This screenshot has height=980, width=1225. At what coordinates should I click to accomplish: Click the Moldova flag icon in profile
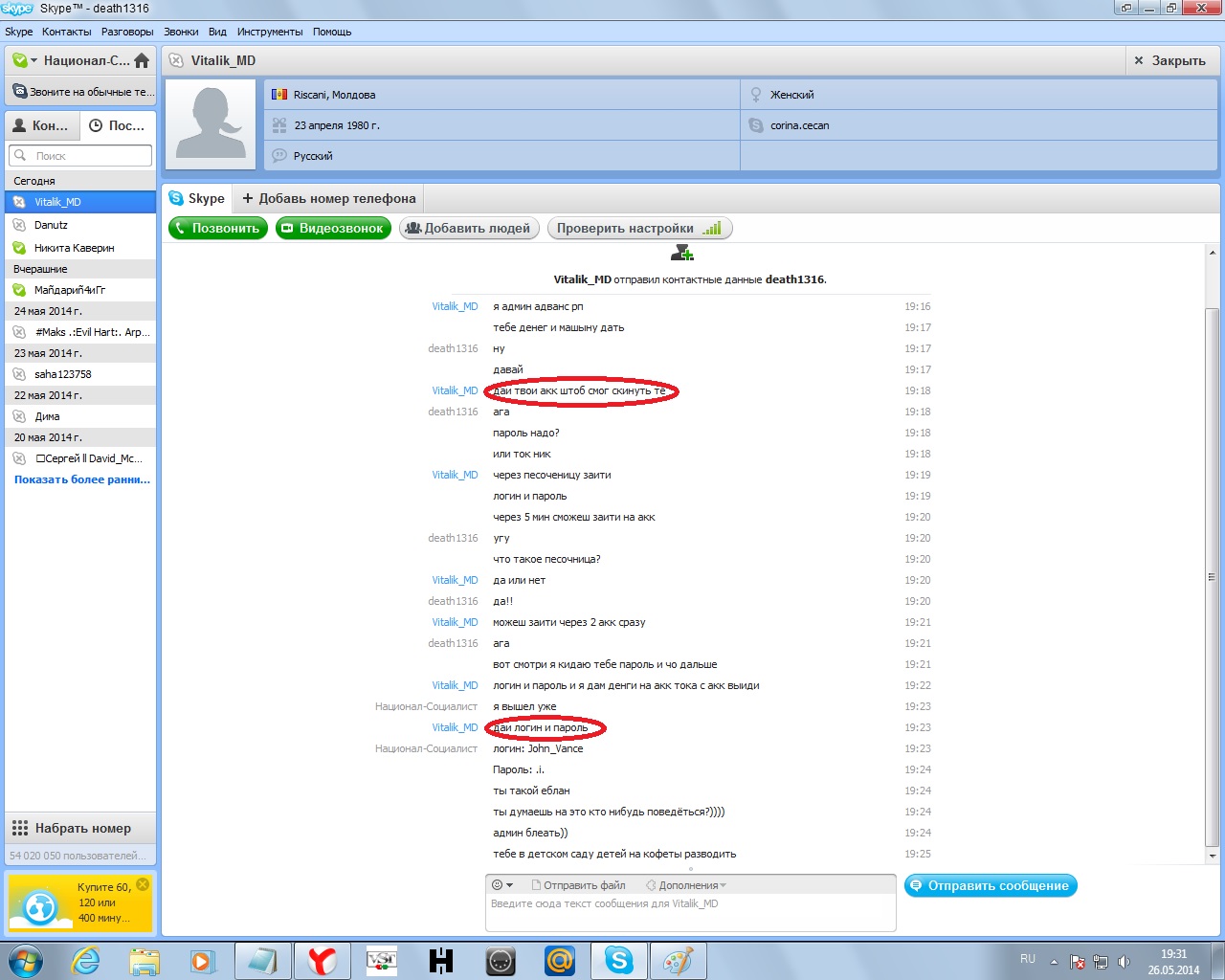click(279, 95)
